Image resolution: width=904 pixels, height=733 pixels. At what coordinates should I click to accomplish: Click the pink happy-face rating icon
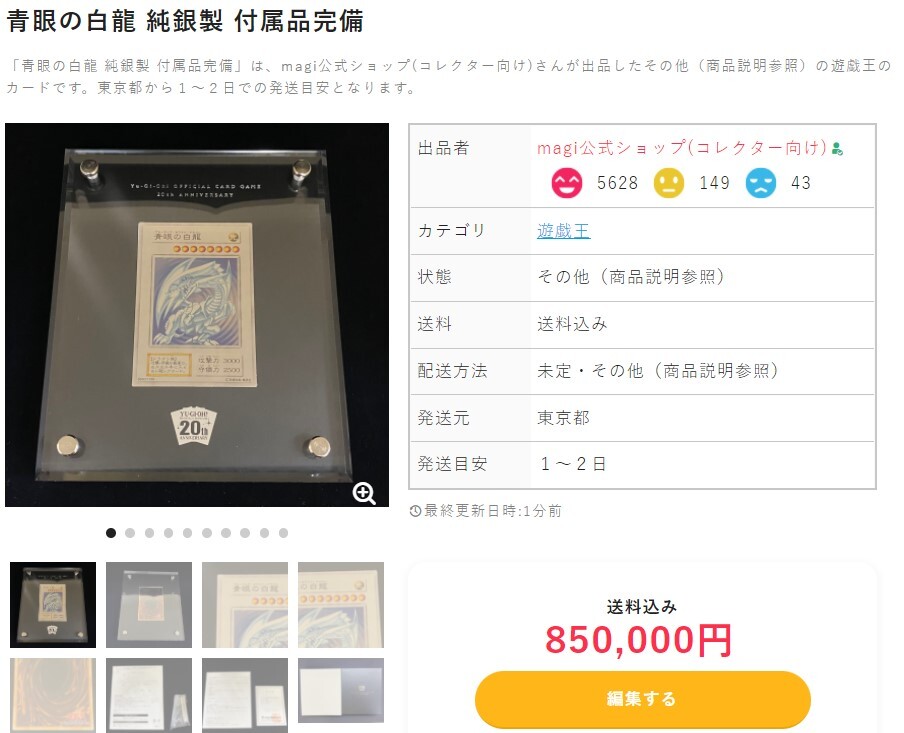pos(567,183)
